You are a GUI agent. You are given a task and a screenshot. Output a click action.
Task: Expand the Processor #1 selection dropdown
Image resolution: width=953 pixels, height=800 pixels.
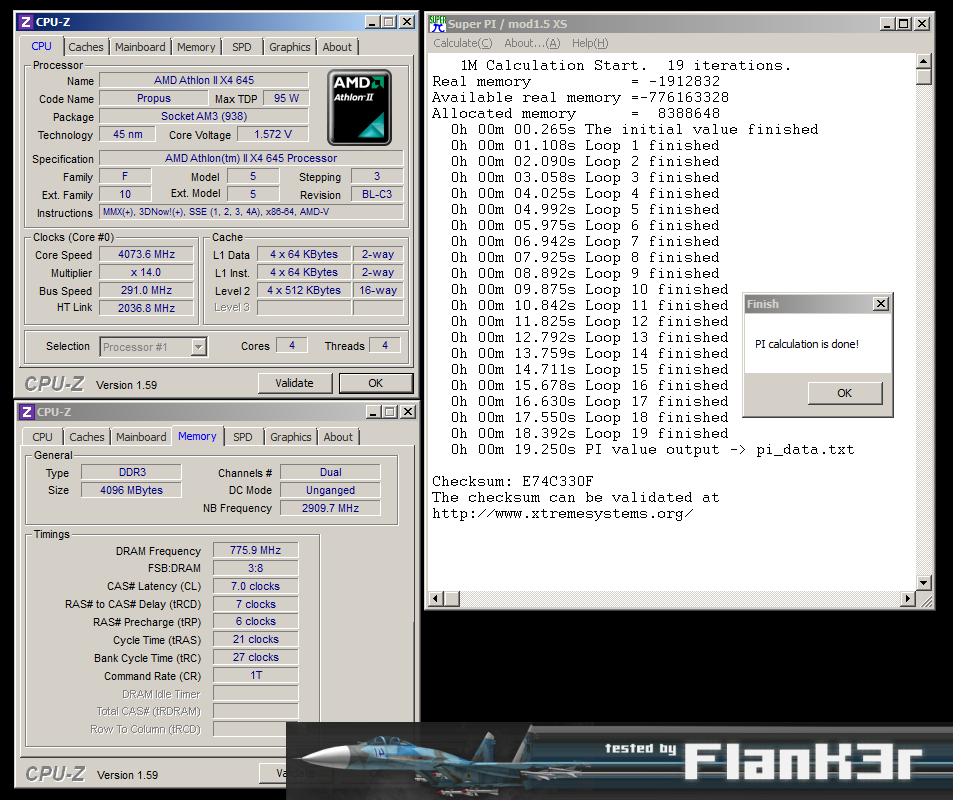point(199,347)
